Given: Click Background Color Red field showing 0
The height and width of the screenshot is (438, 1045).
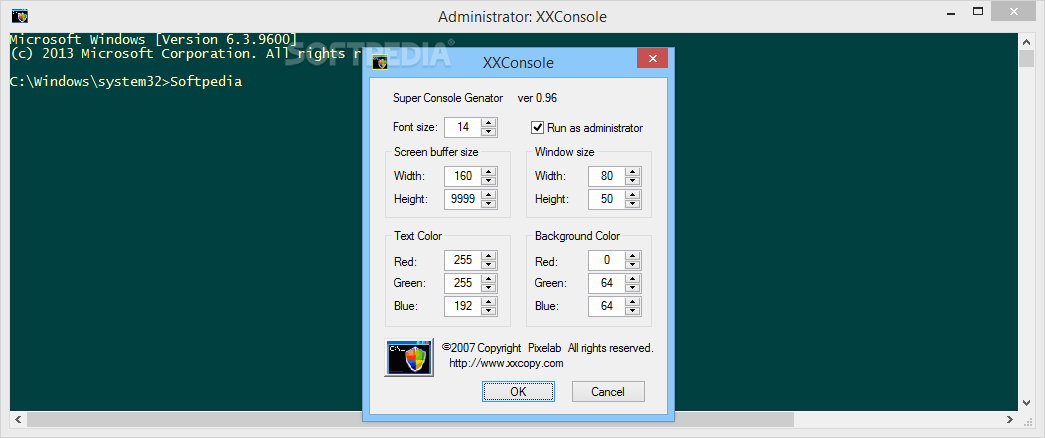Looking at the screenshot, I should click(607, 261).
